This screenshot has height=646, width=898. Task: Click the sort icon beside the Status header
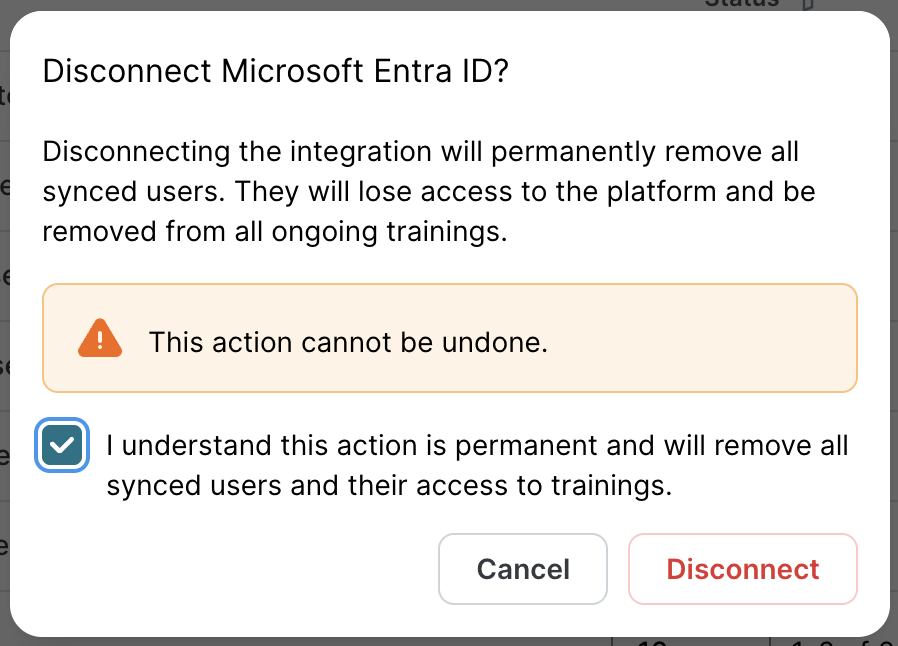(808, 4)
